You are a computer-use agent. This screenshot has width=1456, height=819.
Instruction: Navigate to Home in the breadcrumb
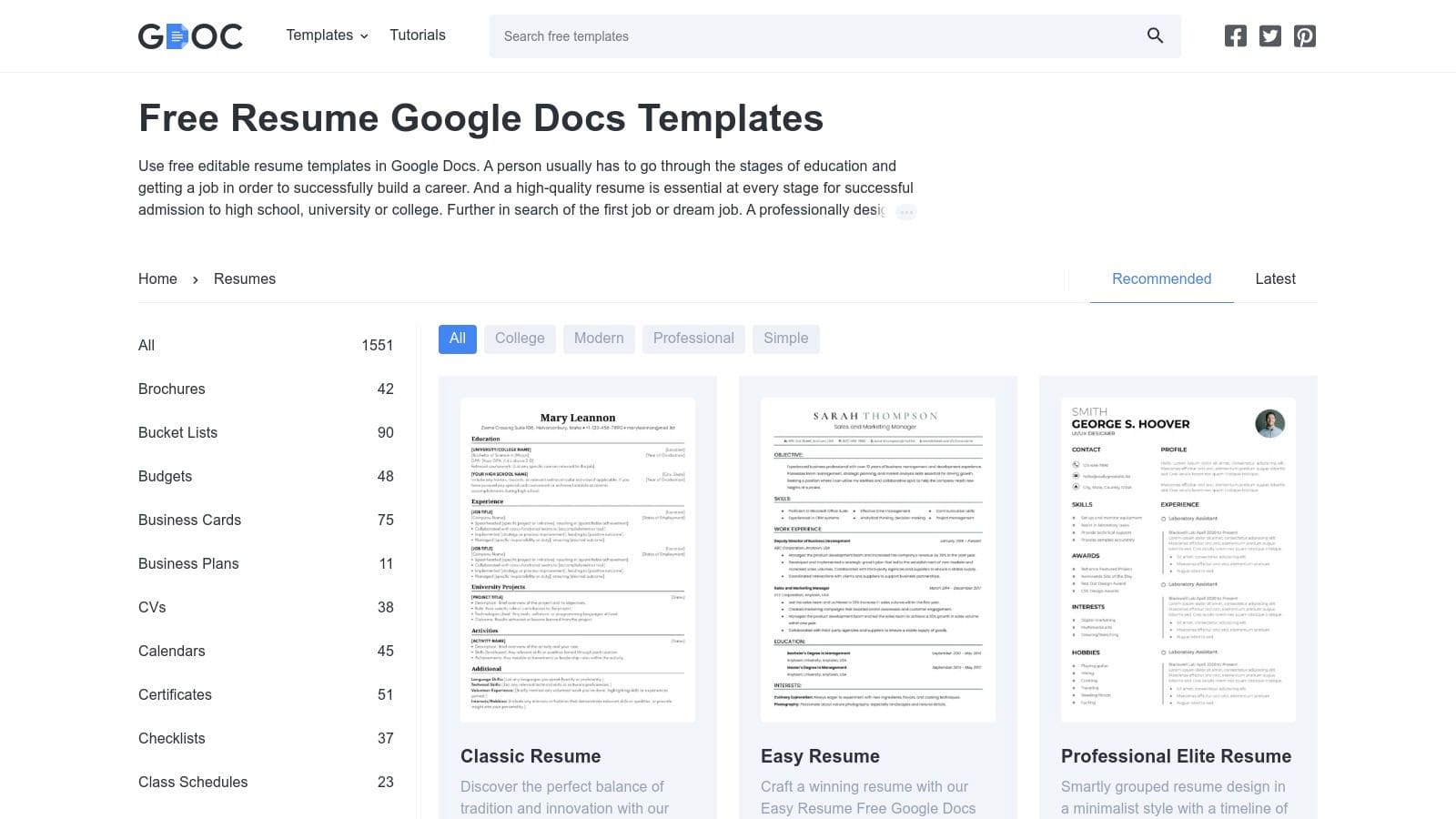157,278
